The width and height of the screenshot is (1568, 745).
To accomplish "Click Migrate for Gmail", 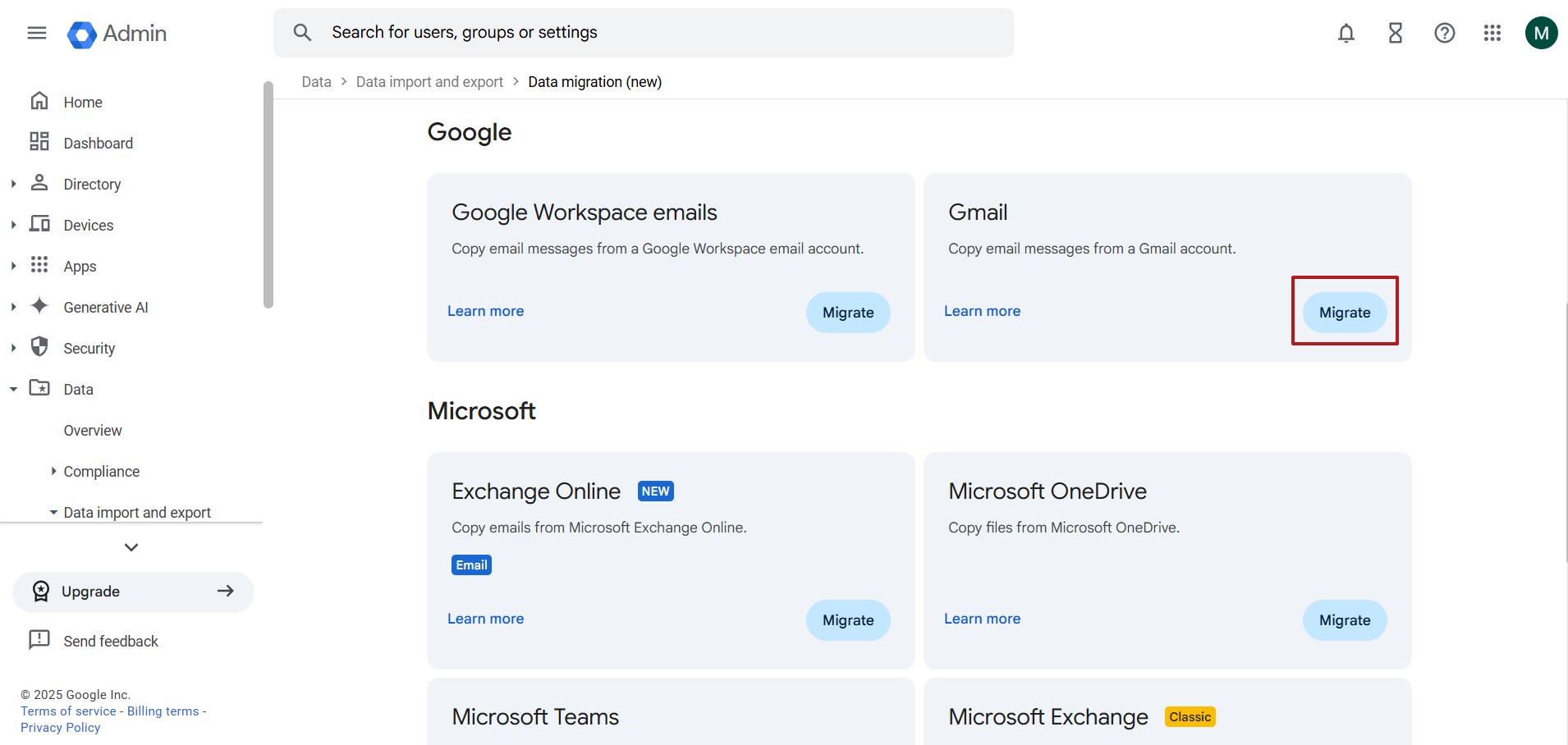I will pos(1344,313).
